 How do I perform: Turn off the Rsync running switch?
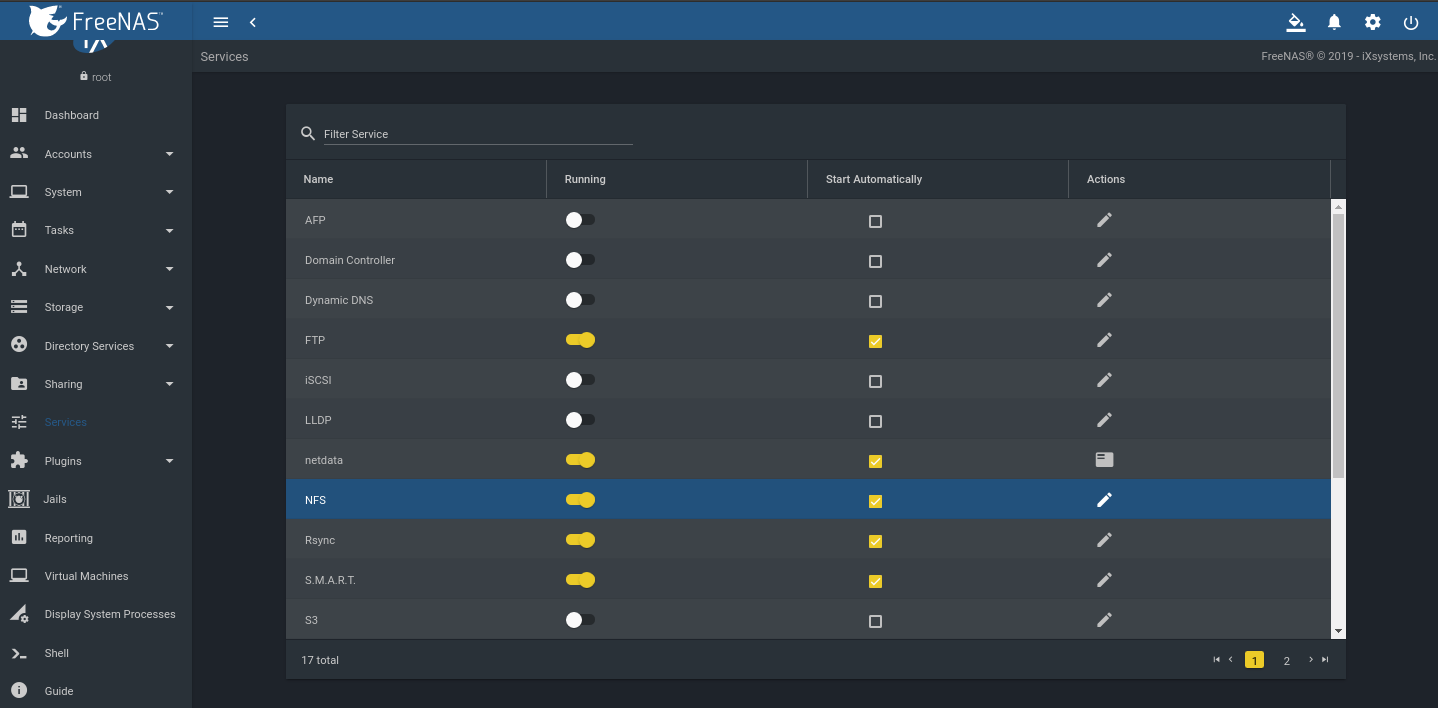click(580, 540)
